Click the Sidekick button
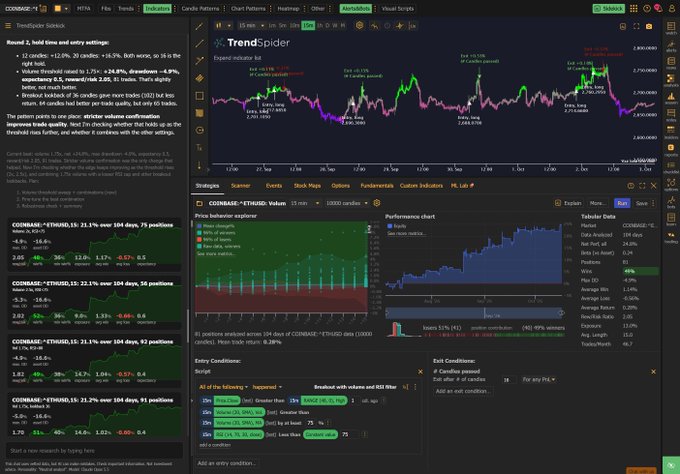Screen dimensions: 680x474 click(608, 8)
